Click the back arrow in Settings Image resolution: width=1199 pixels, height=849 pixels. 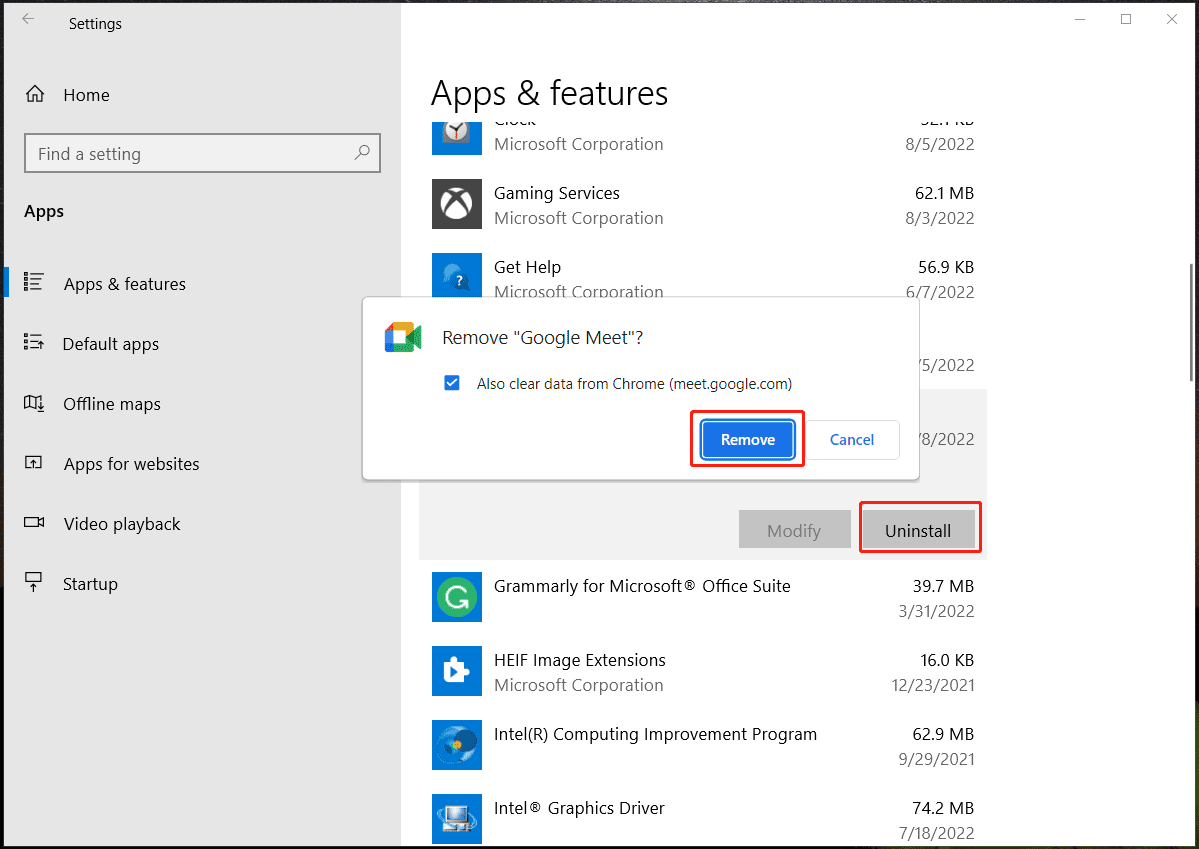click(x=28, y=19)
